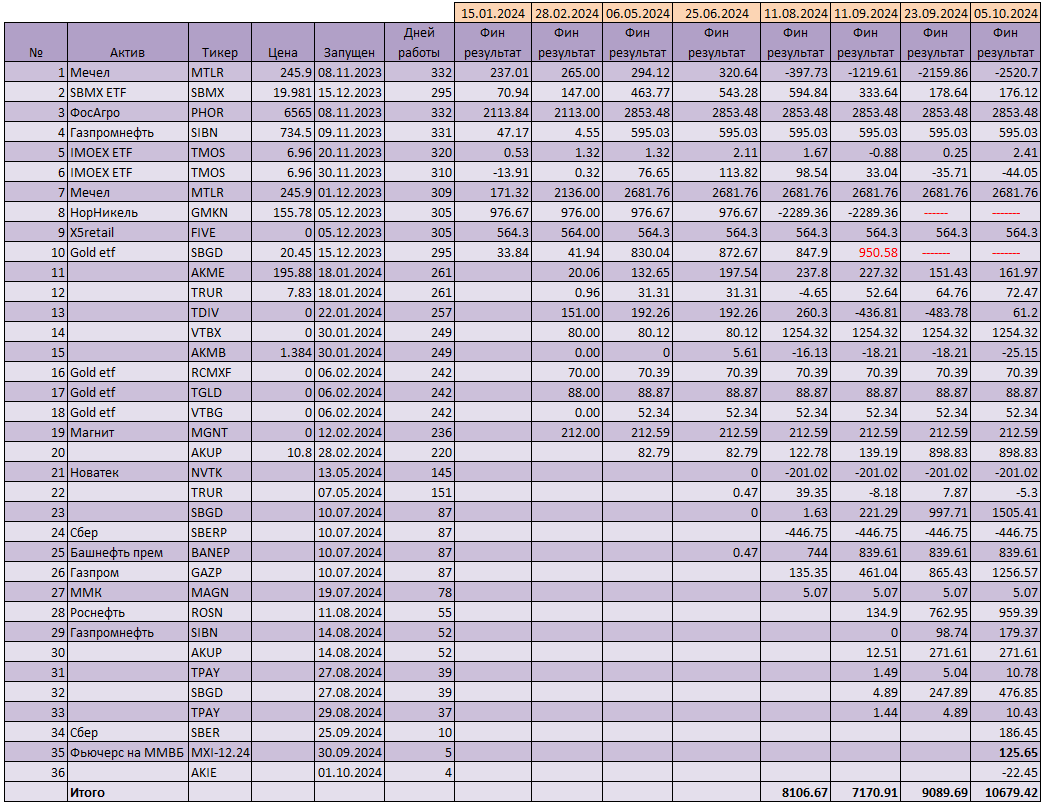1048x806 pixels.
Task: Click the '№' column header
Action: coord(36,43)
